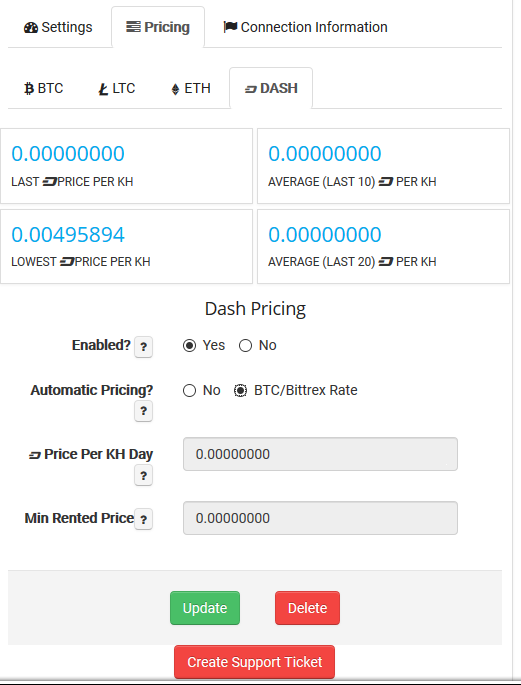Image resolution: width=521 pixels, height=685 pixels.
Task: Set Automatic Pricing to No
Action: pyautogui.click(x=189, y=390)
